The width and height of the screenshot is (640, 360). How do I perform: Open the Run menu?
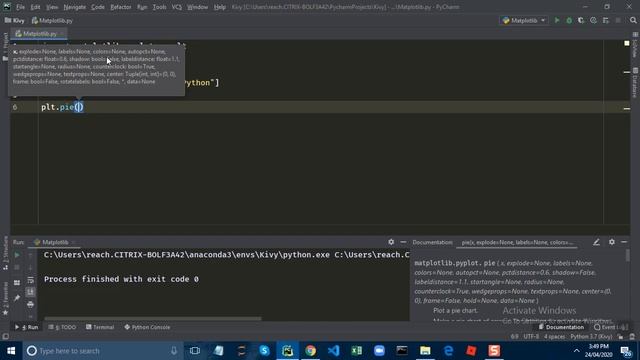[142, 7]
